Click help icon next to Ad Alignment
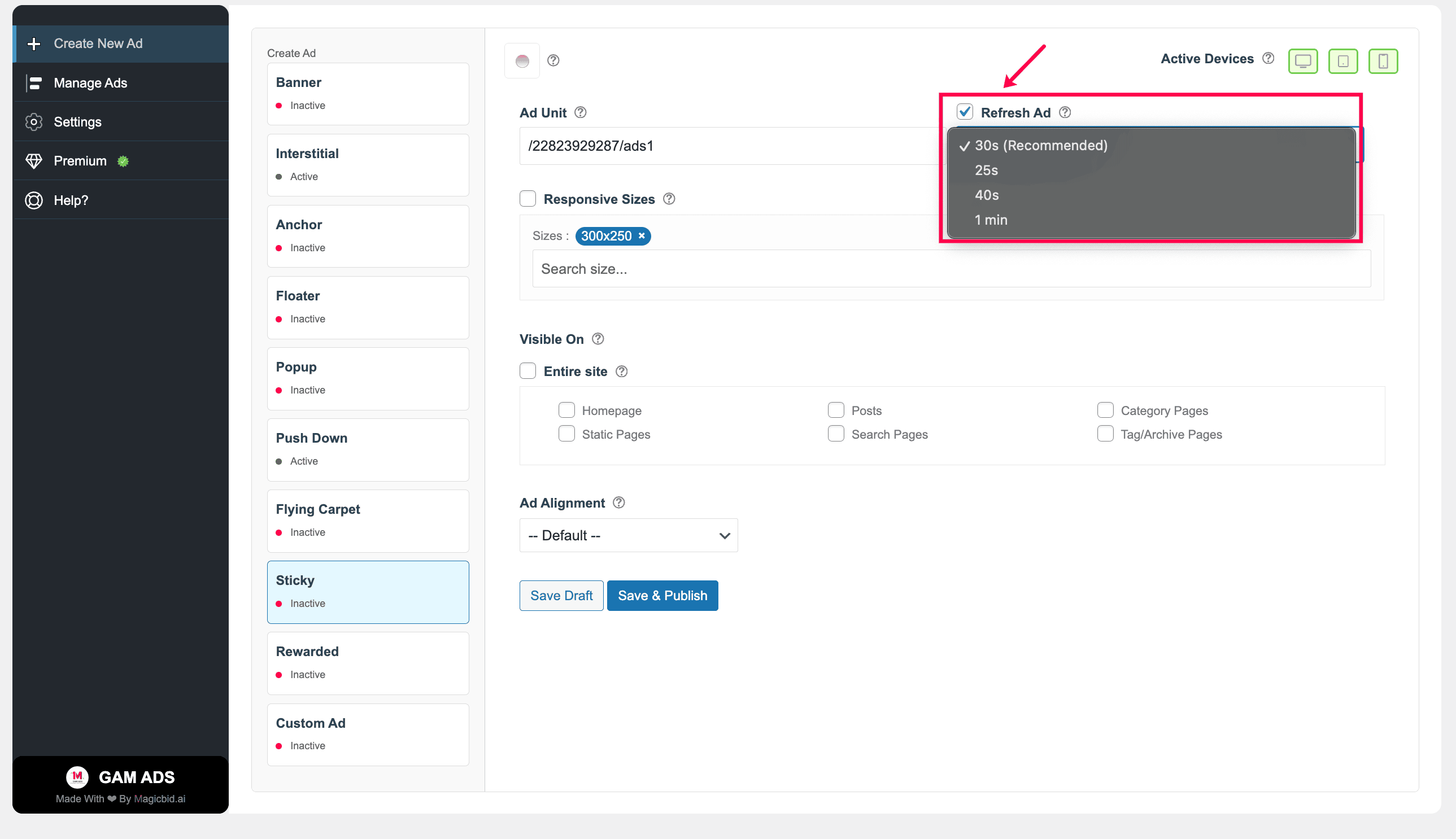The width and height of the screenshot is (1456, 839). click(618, 502)
